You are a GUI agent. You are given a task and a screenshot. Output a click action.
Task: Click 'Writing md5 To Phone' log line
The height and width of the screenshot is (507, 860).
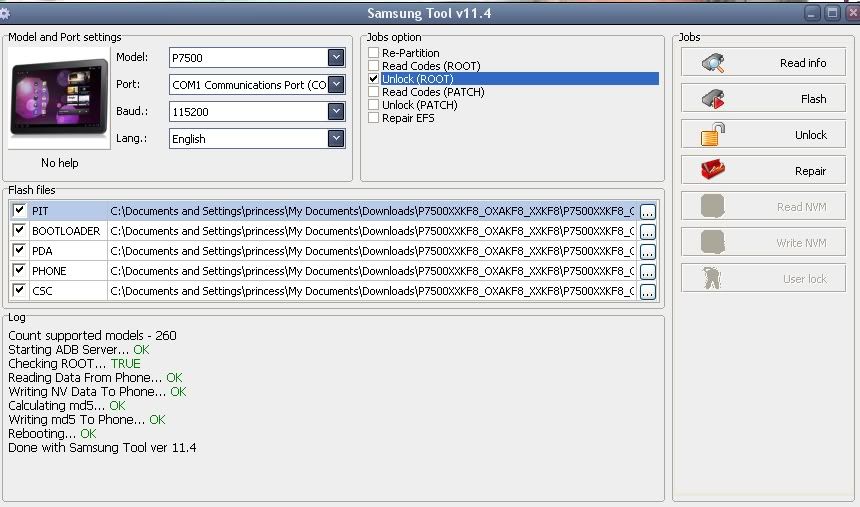(87, 419)
